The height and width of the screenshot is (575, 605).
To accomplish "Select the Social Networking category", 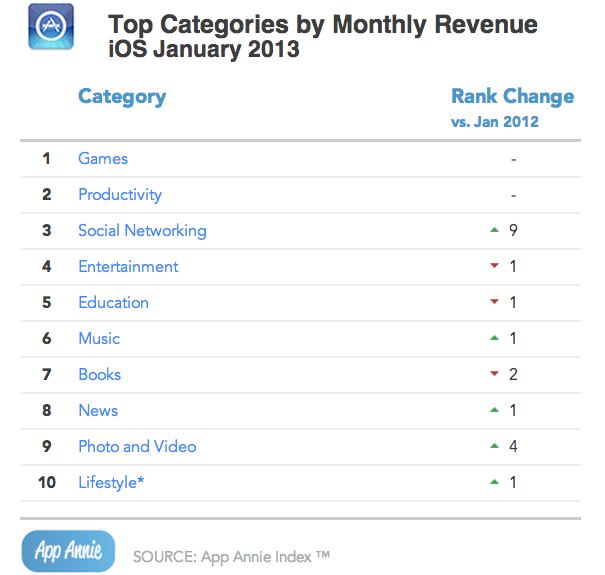I will click(x=142, y=231).
